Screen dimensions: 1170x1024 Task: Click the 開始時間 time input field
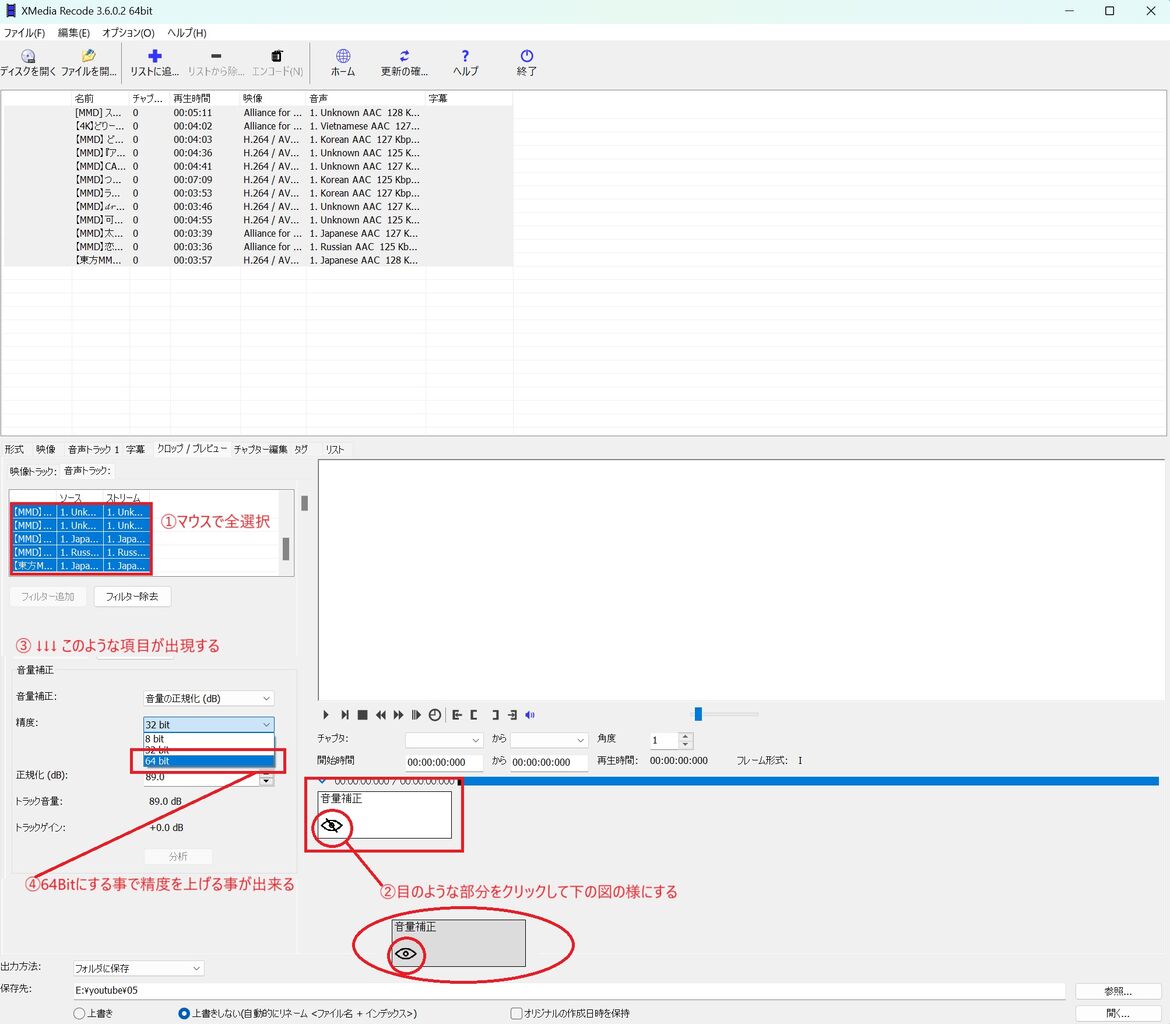444,762
